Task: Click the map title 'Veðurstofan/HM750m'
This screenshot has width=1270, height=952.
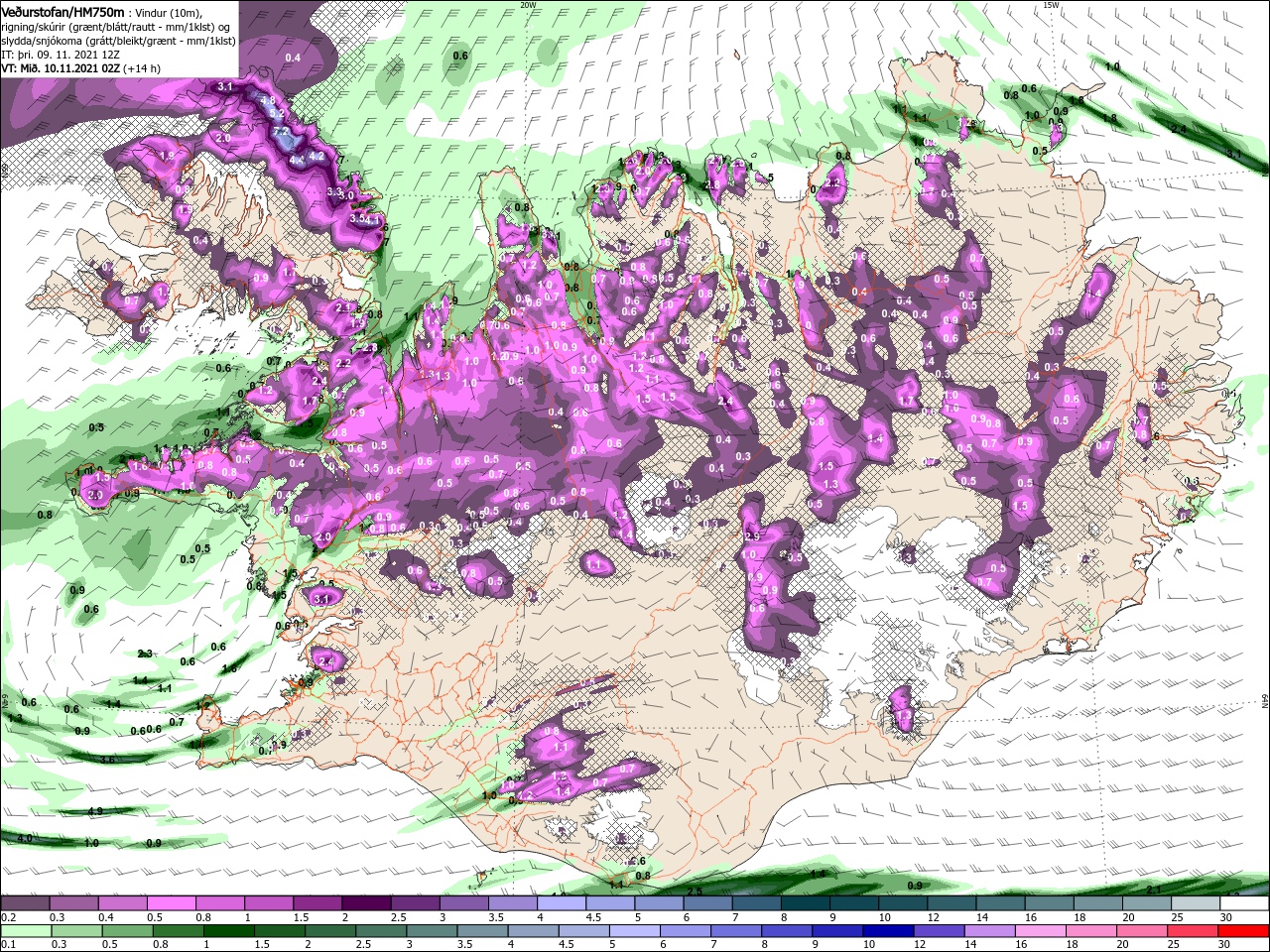Action: pos(63,11)
